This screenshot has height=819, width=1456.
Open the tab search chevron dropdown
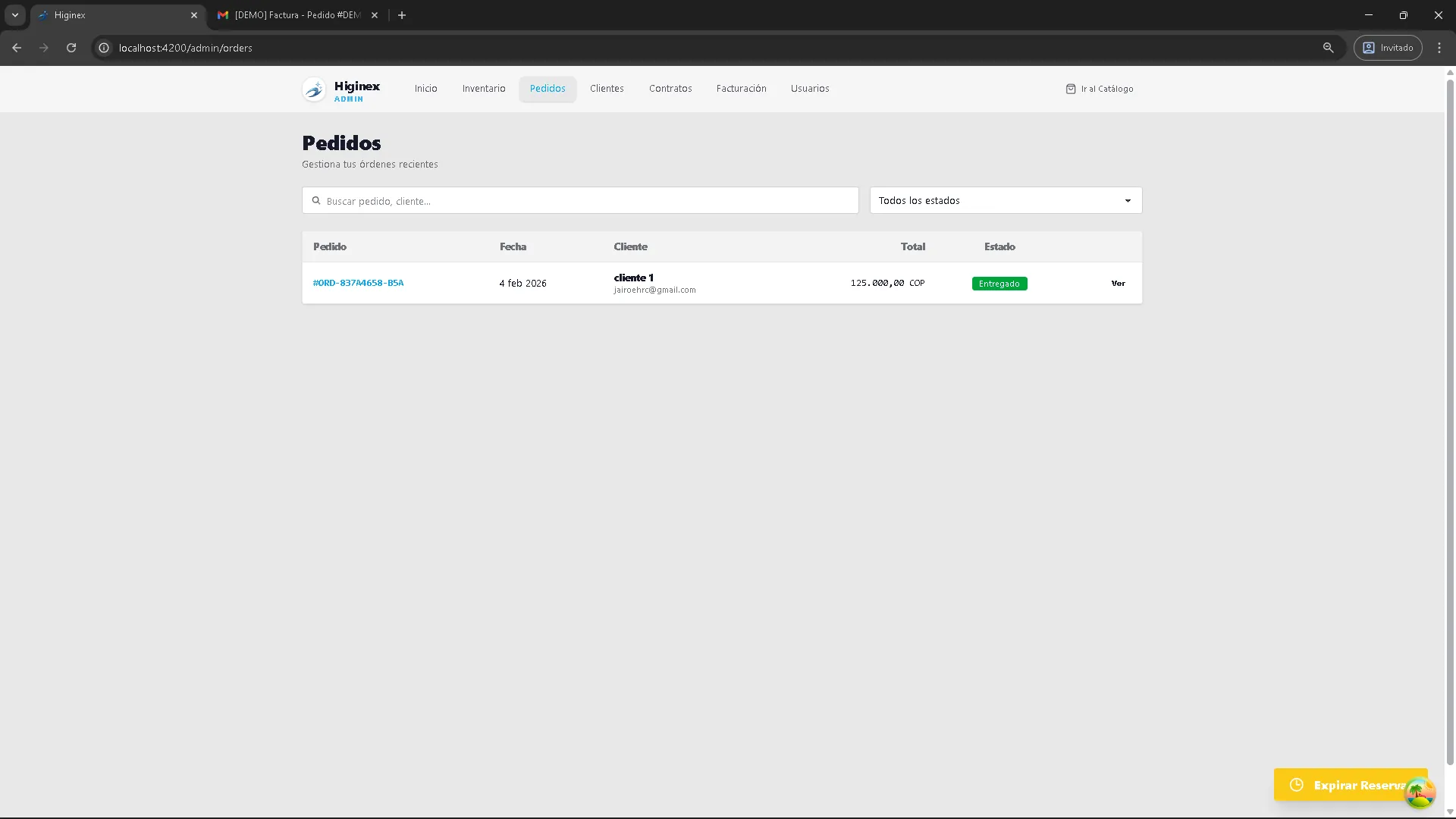tap(15, 15)
